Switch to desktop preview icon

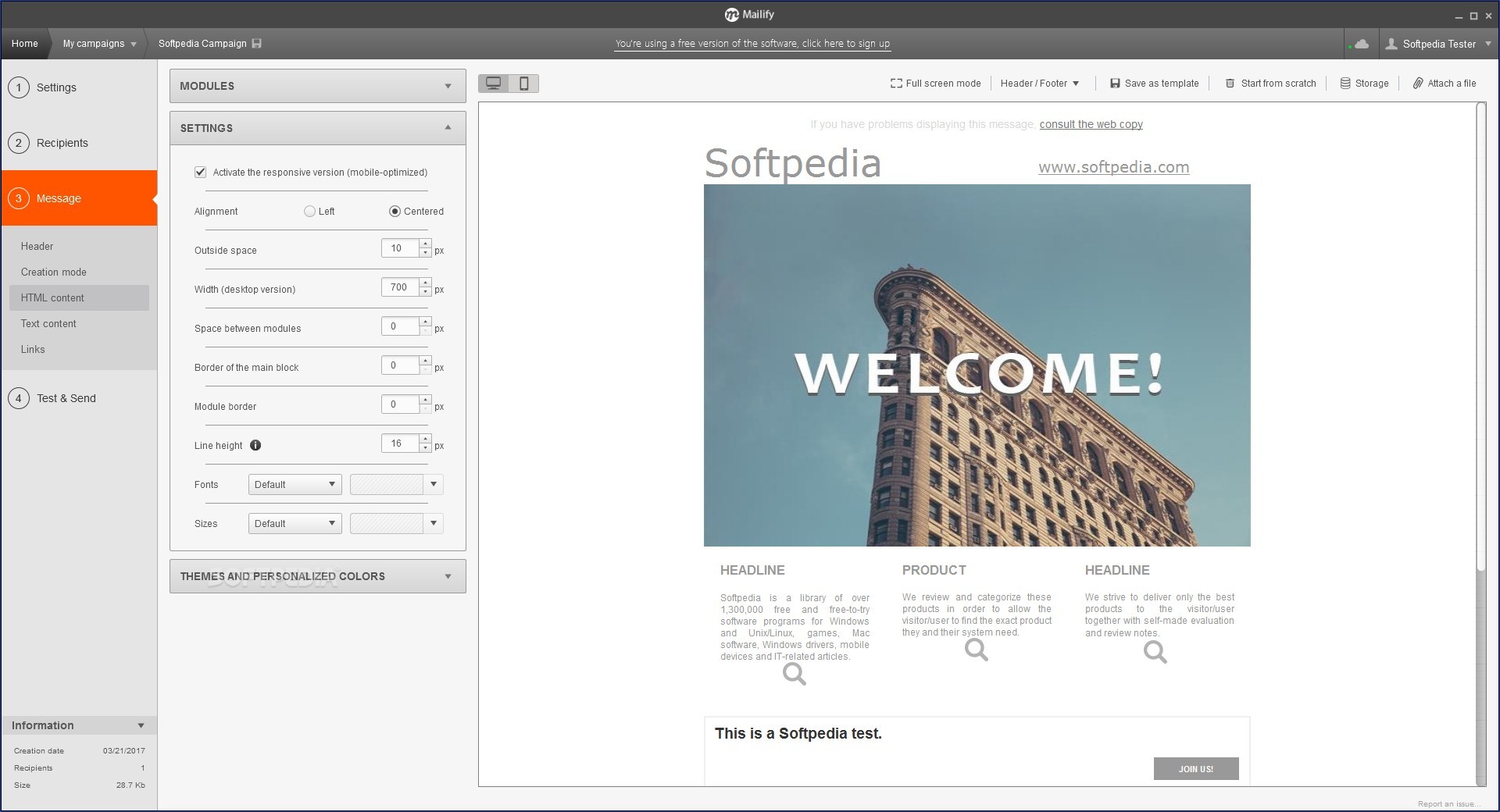(x=493, y=84)
